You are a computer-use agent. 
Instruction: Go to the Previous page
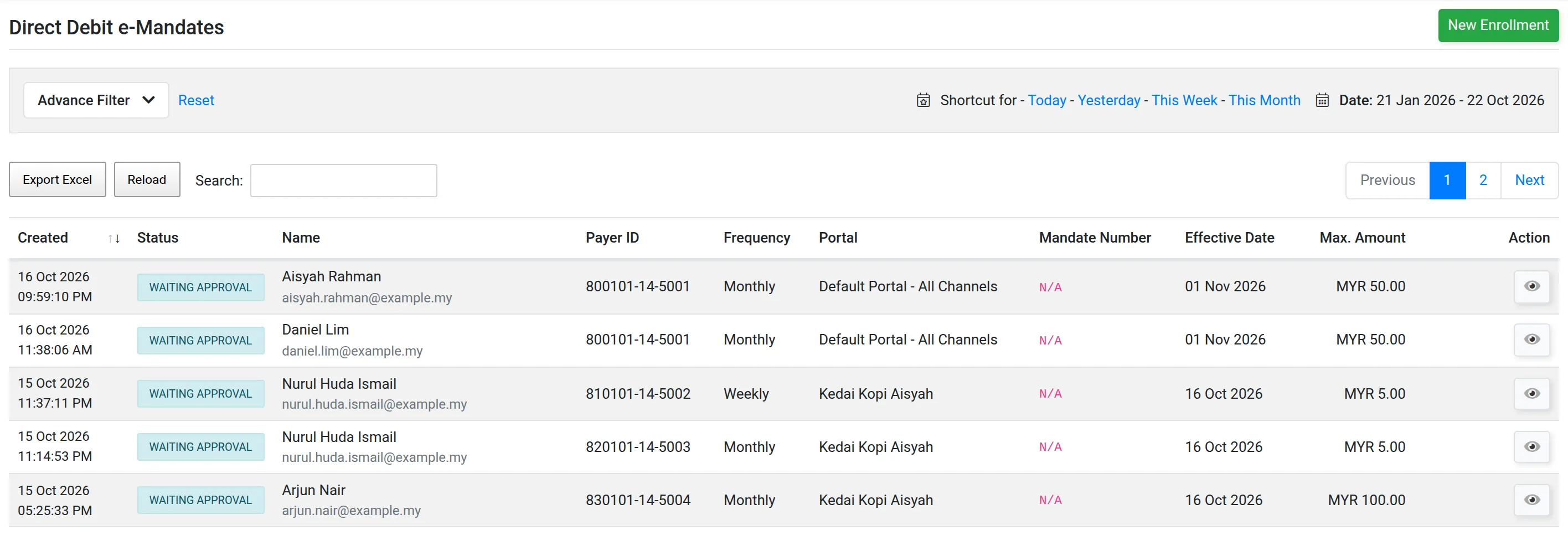1388,180
